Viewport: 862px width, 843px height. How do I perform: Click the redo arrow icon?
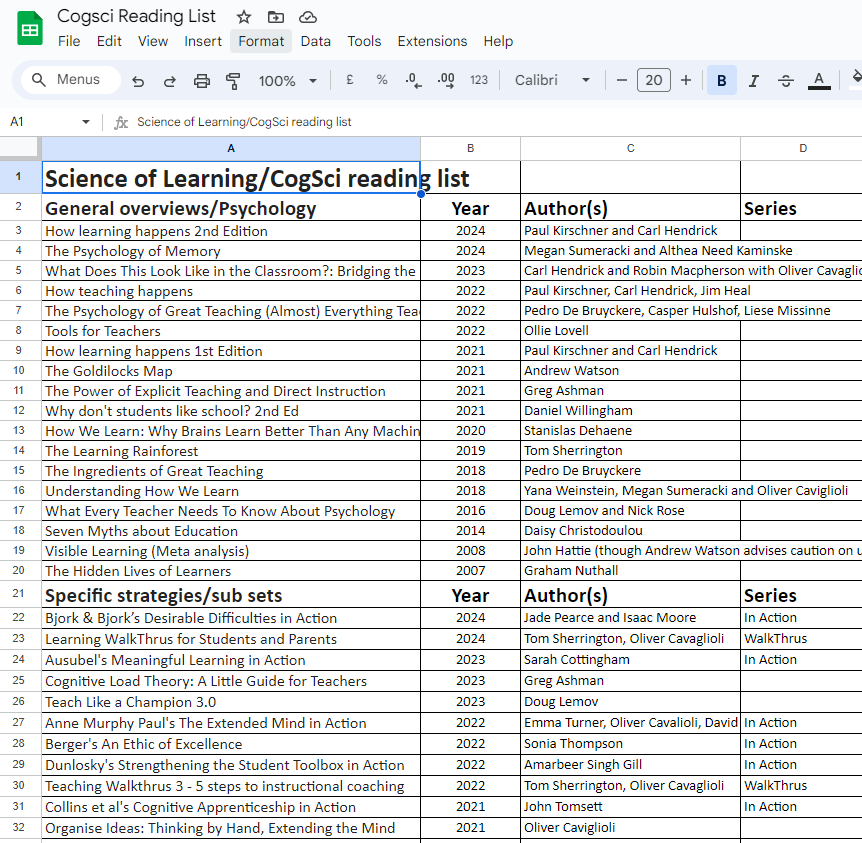point(170,81)
